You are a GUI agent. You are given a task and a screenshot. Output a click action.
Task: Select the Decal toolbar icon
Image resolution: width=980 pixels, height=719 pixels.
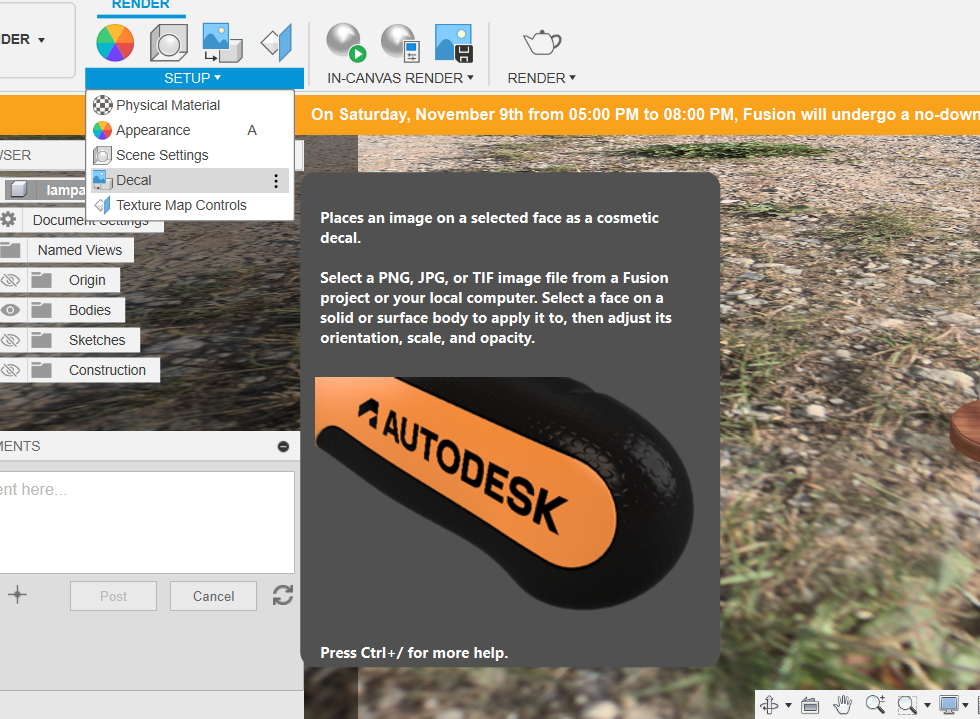(222, 43)
